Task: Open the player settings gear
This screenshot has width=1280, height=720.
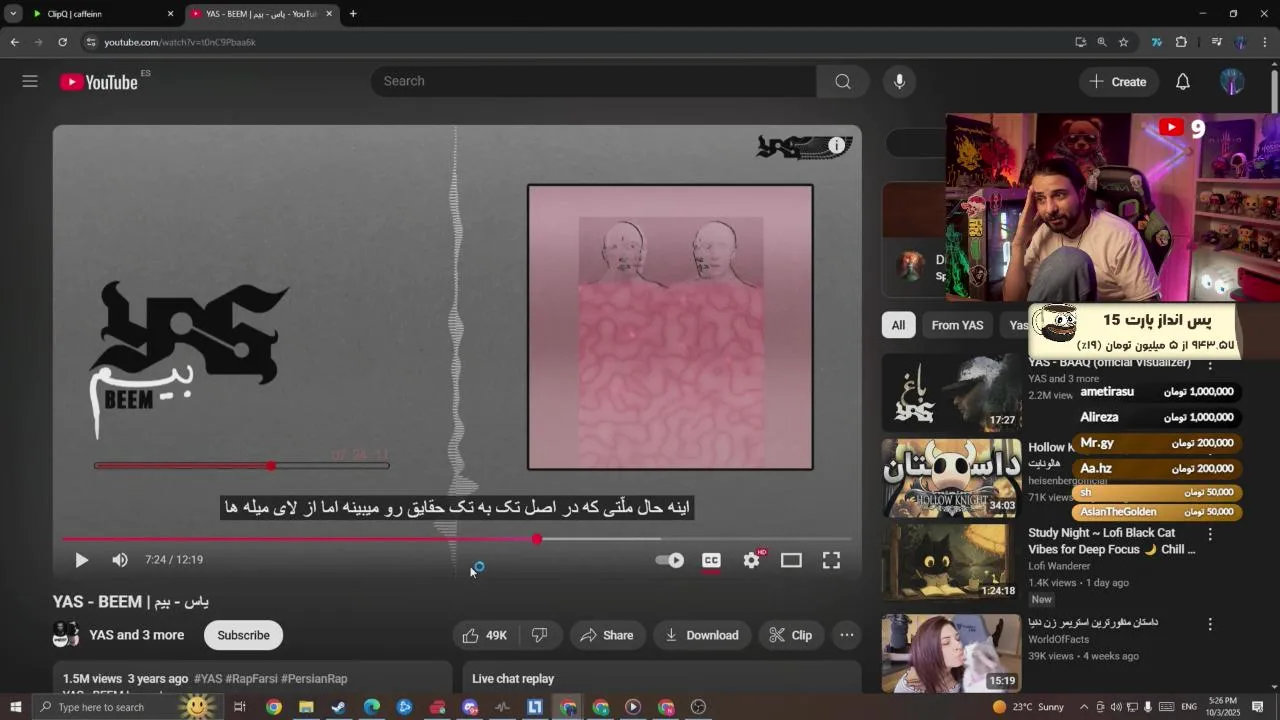Action: [752, 560]
